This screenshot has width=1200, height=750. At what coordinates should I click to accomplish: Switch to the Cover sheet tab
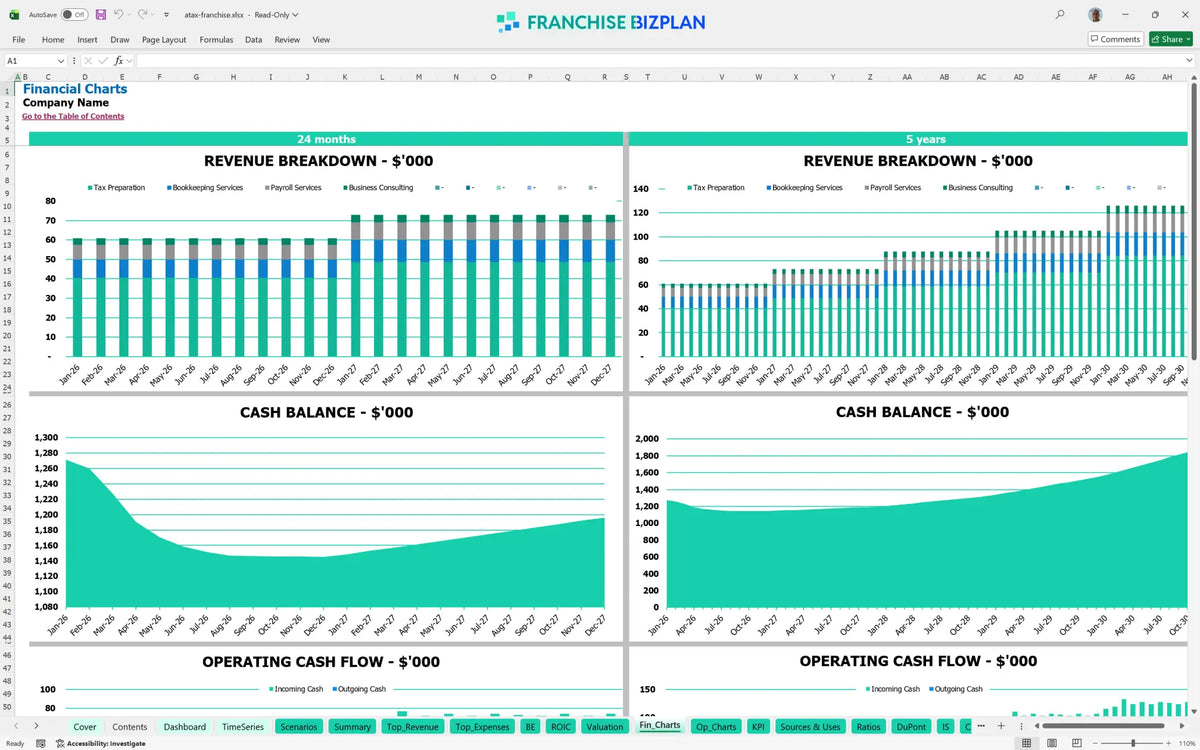pyautogui.click(x=85, y=727)
